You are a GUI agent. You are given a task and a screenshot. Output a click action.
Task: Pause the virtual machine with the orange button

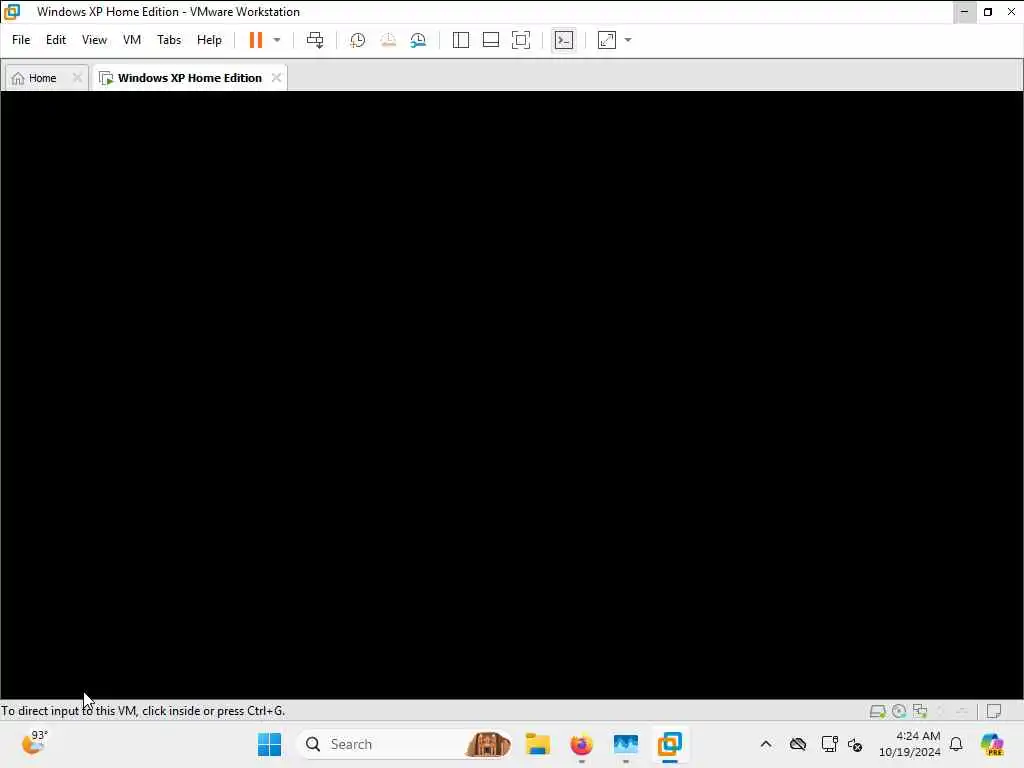pyautogui.click(x=255, y=40)
